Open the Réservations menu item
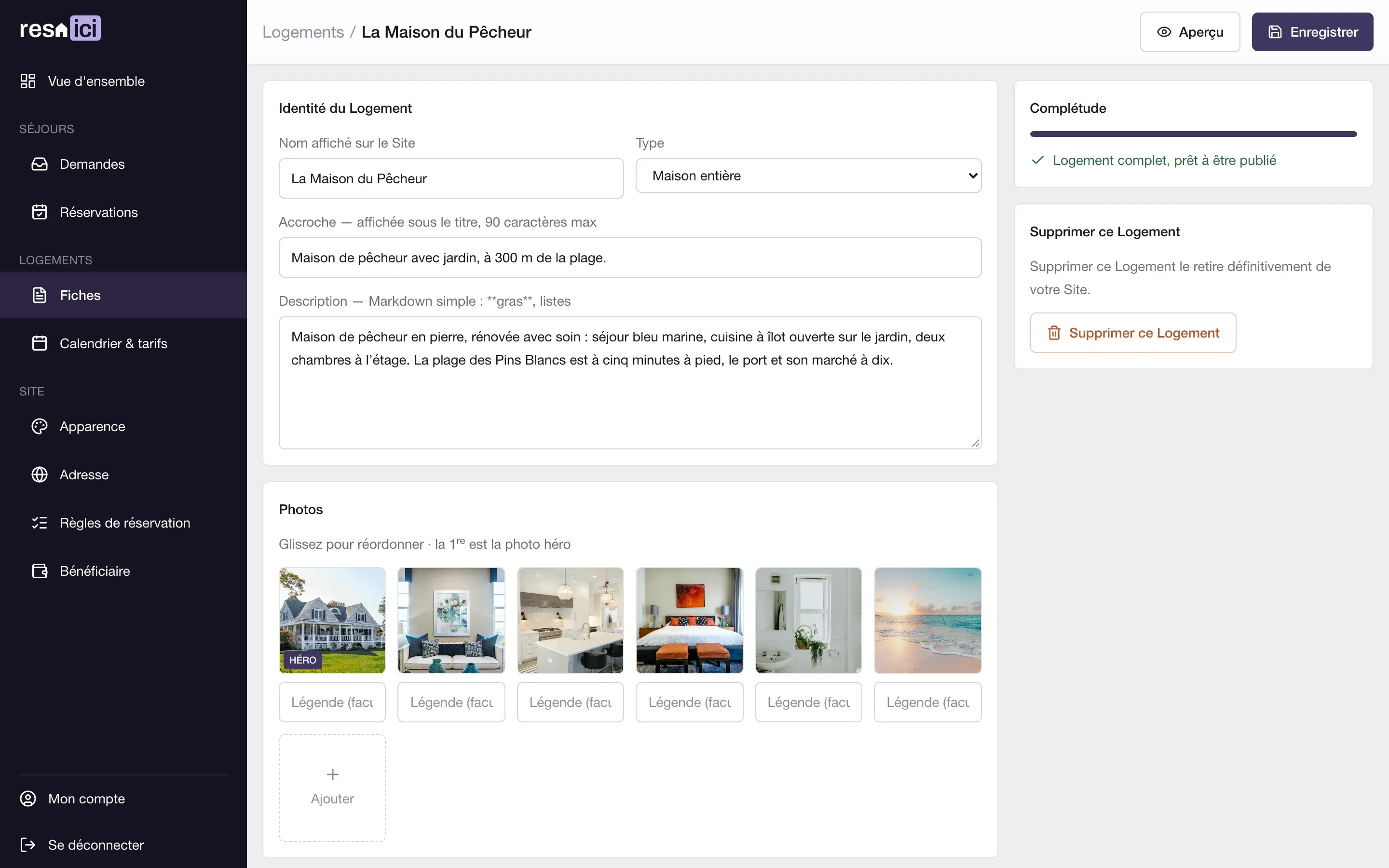 click(123, 212)
